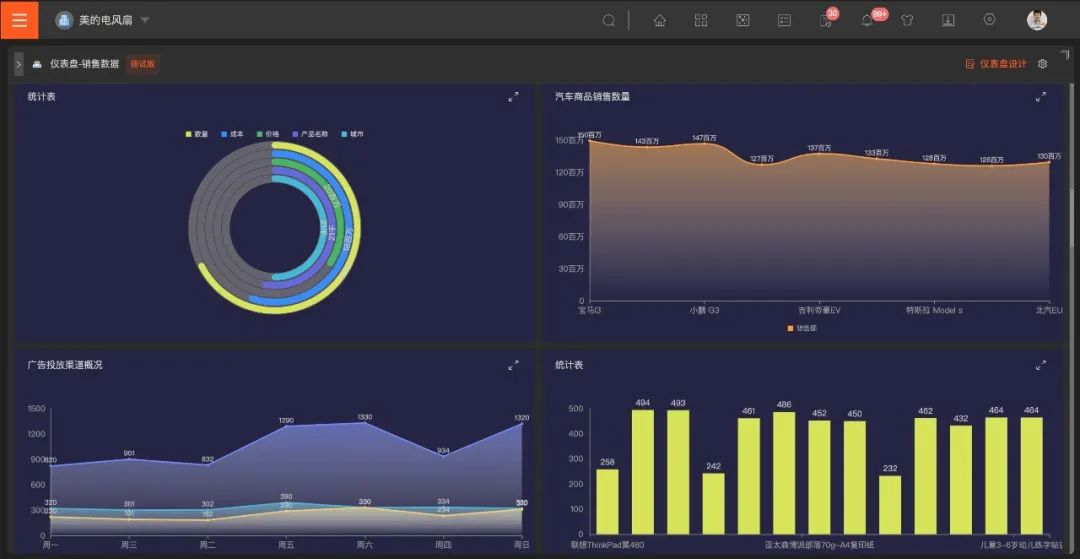Open search with the magnifier icon
Image resolution: width=1080 pixels, height=559 pixels.
pyautogui.click(x=608, y=20)
